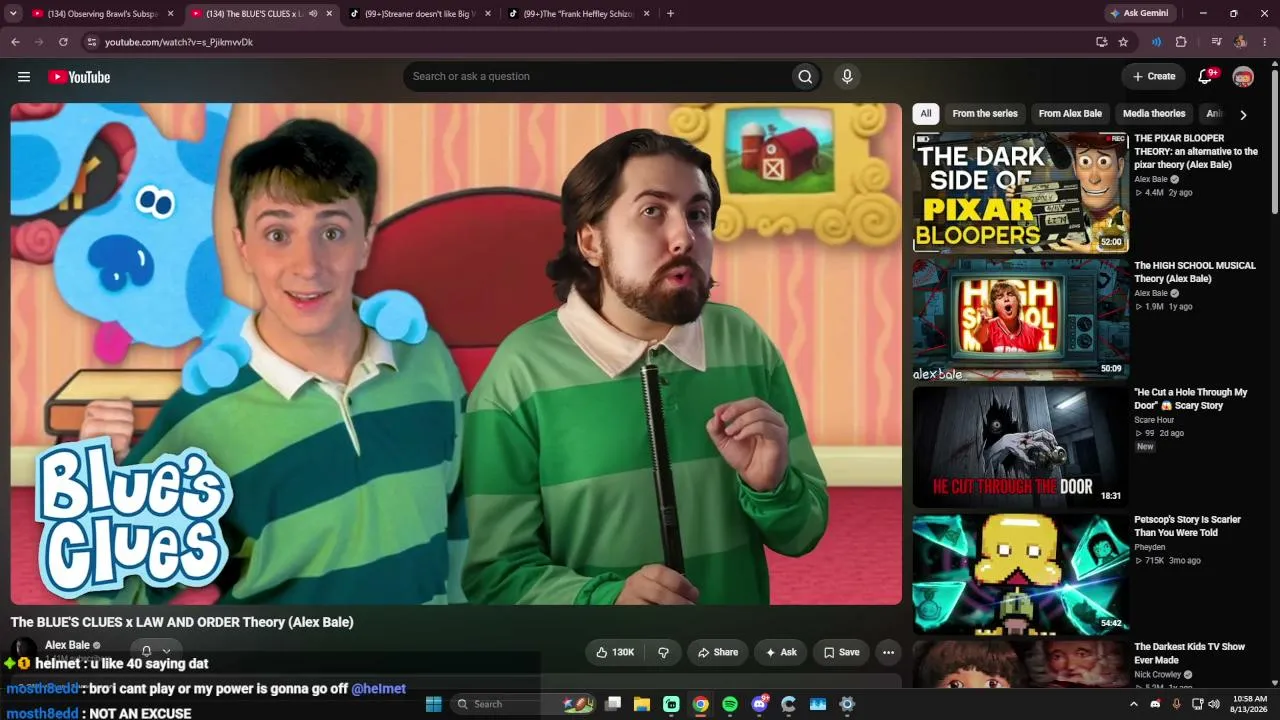Show hidden system tray icons chevron

click(x=1134, y=704)
